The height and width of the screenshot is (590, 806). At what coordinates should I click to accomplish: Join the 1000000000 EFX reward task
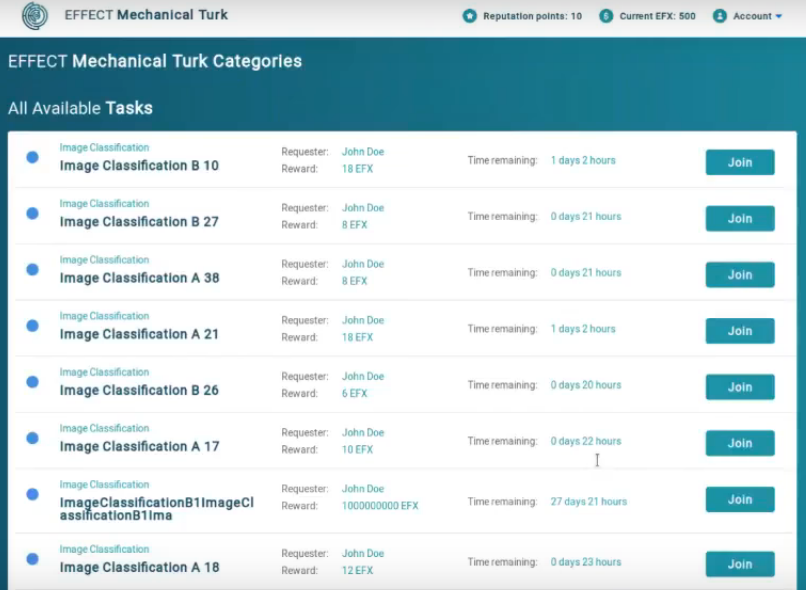click(740, 500)
